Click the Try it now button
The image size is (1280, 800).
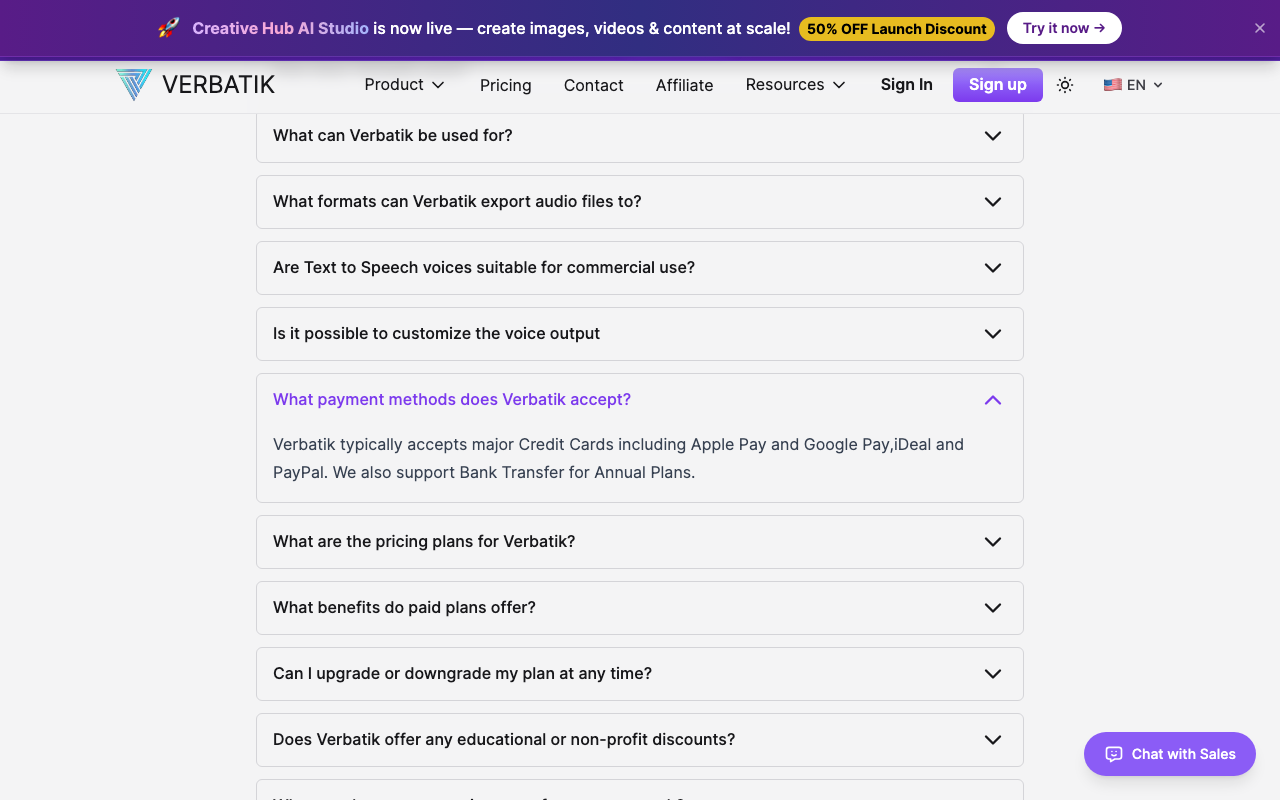pyautogui.click(x=1064, y=28)
